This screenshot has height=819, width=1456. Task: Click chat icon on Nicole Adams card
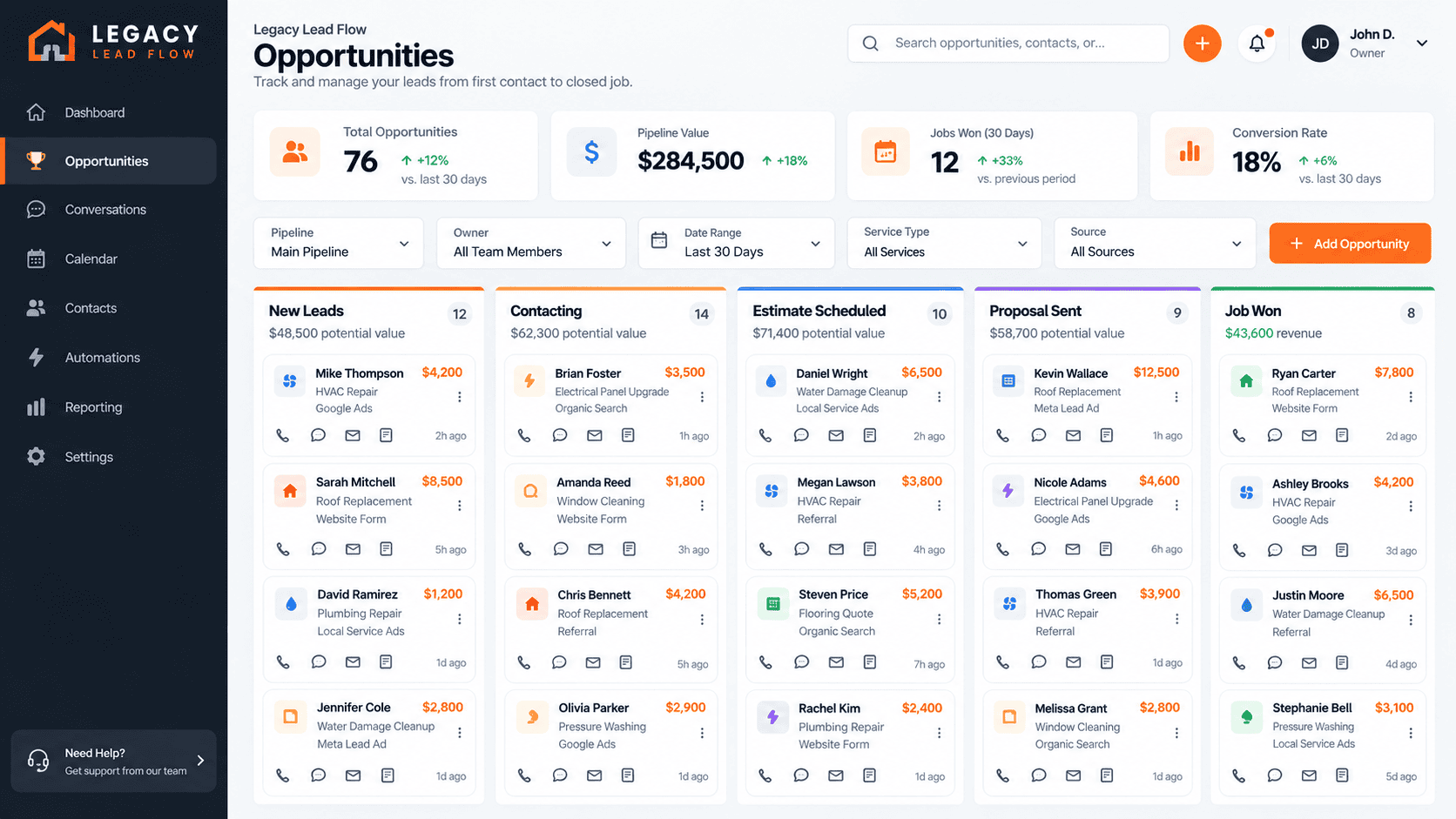click(x=1038, y=549)
